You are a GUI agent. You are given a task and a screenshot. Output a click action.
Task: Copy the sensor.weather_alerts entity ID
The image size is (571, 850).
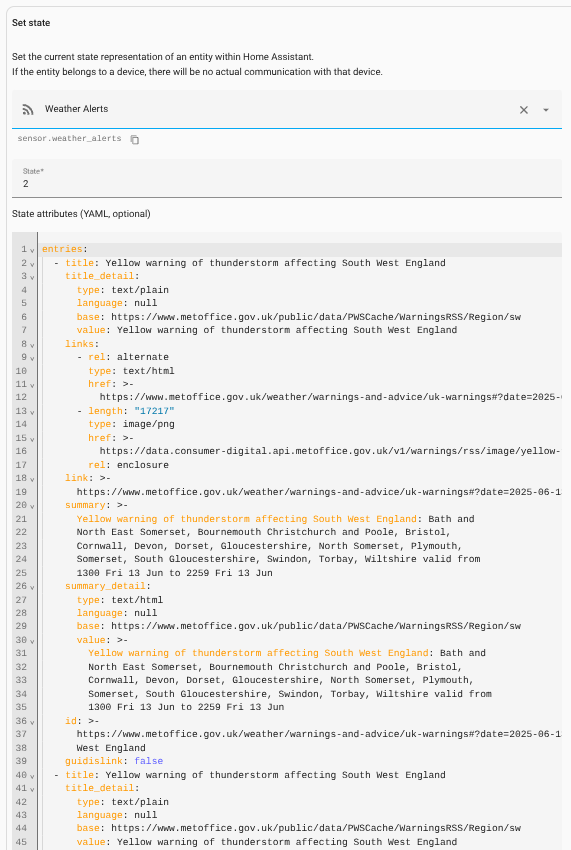tap(134, 140)
